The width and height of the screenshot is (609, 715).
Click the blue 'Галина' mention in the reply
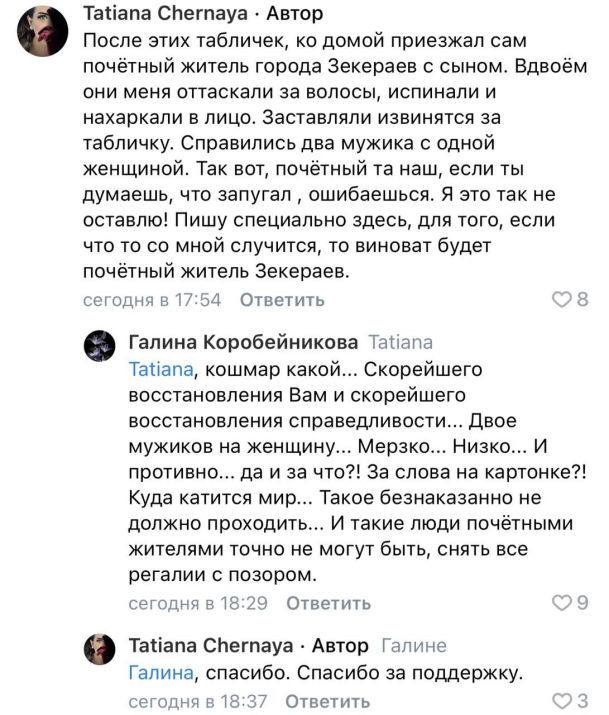coord(161,673)
